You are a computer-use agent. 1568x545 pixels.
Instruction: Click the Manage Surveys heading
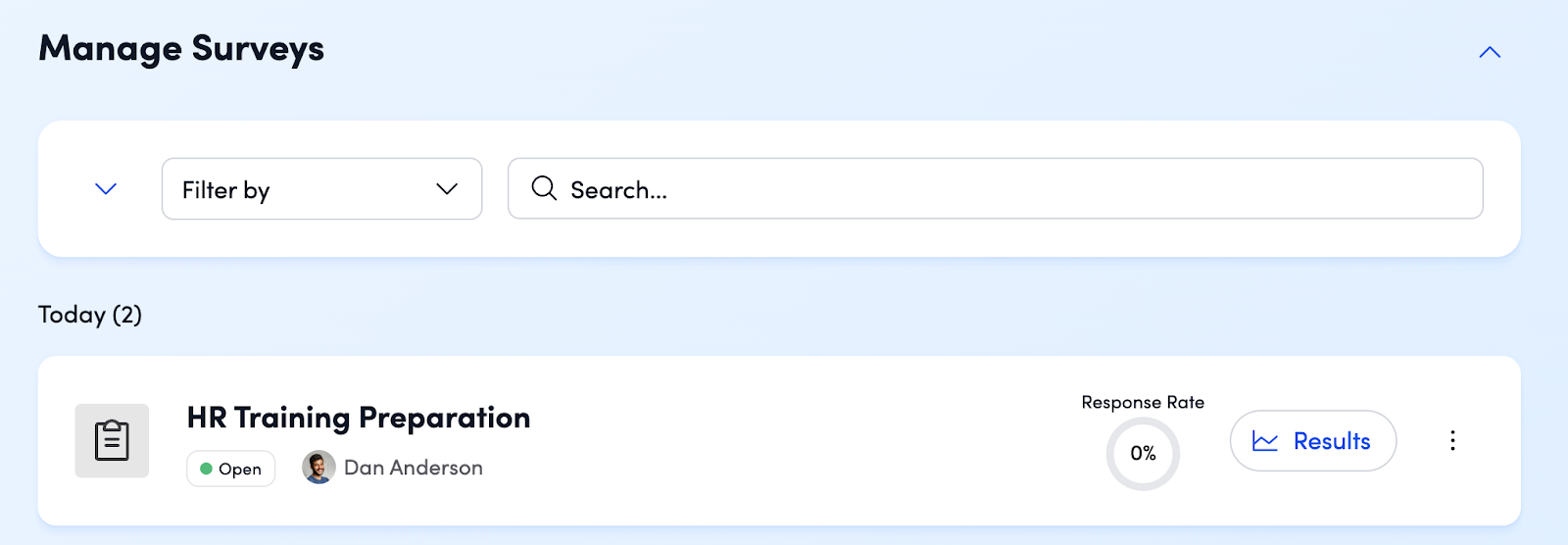(181, 49)
